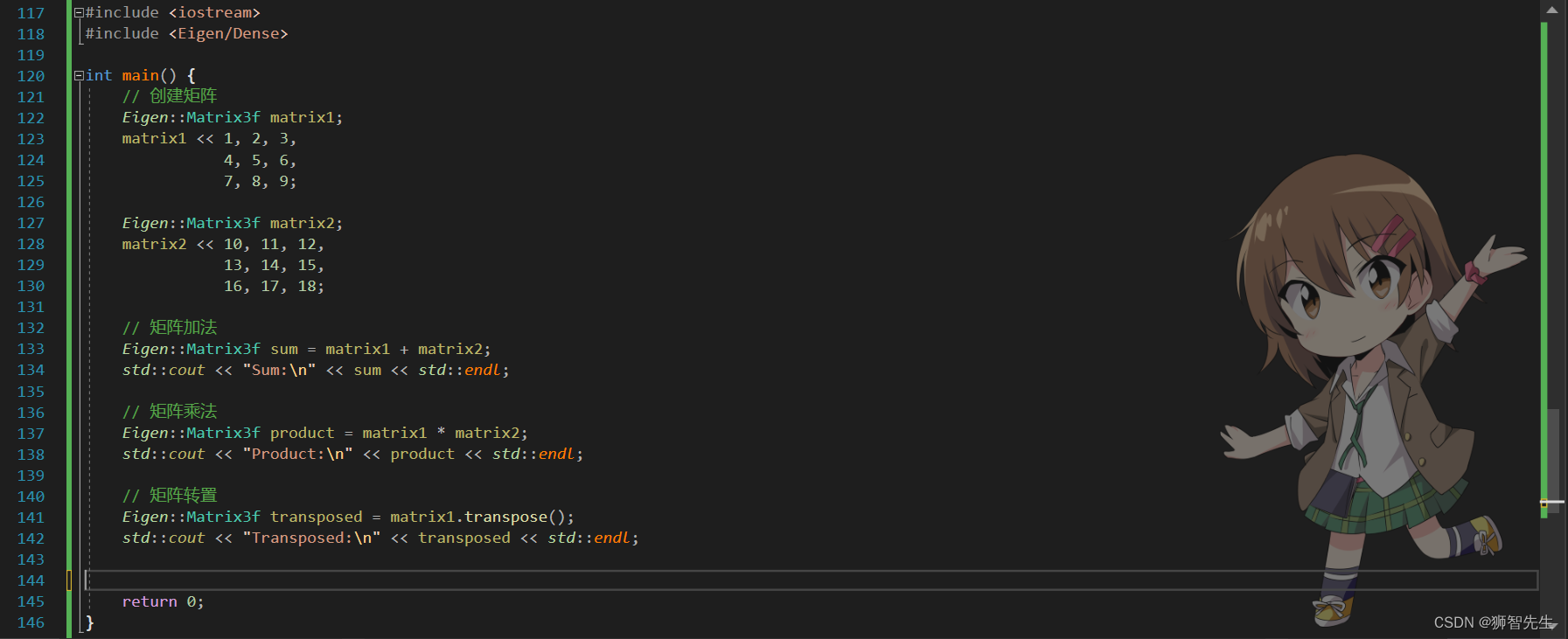Click line number 133

31,349
